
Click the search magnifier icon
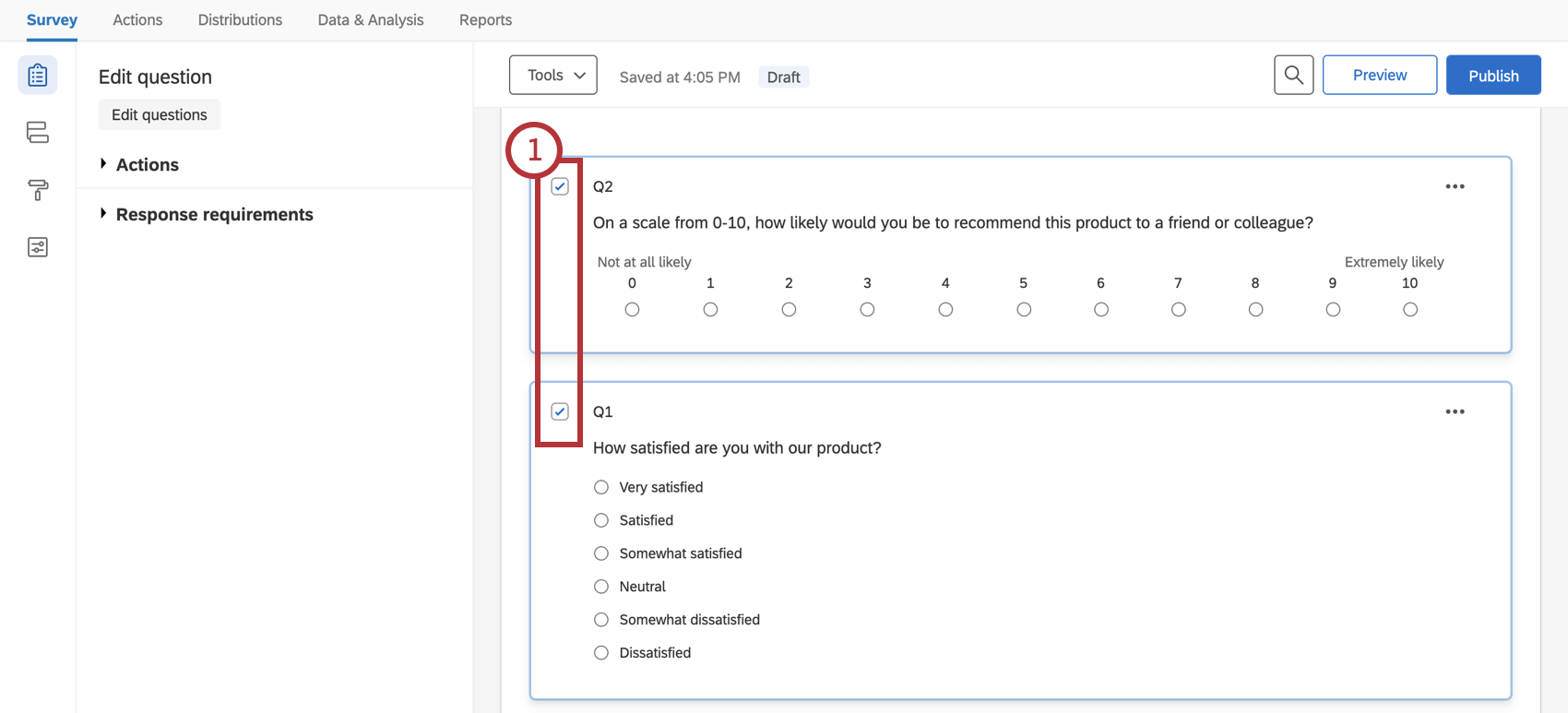[x=1293, y=76]
